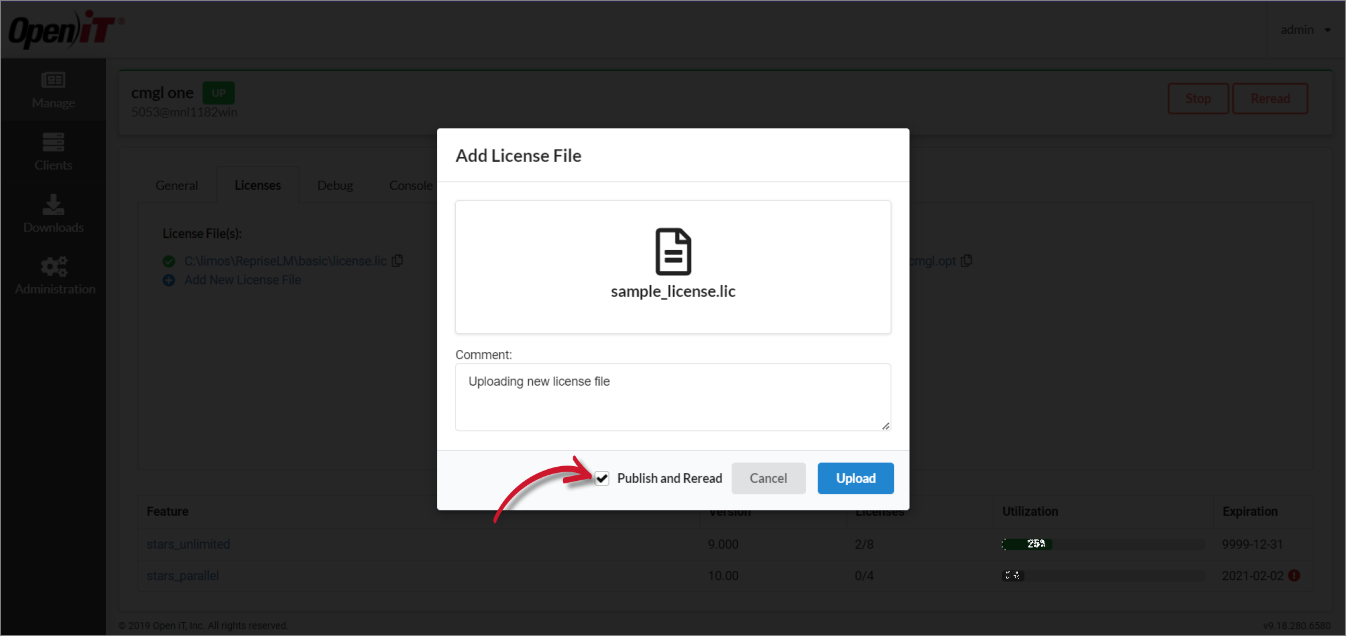This screenshot has height=636, width=1346.
Task: Open the admin user dropdown
Action: pos(1306,30)
